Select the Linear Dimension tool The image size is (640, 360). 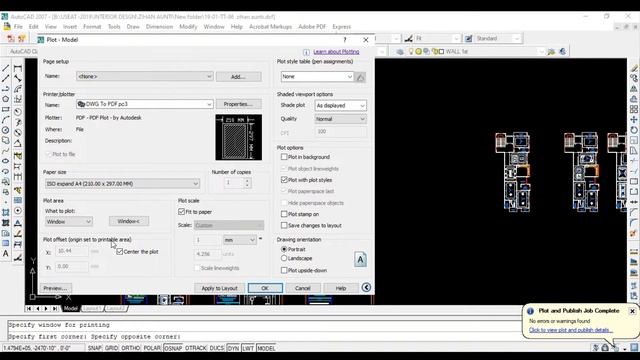click(18, 68)
